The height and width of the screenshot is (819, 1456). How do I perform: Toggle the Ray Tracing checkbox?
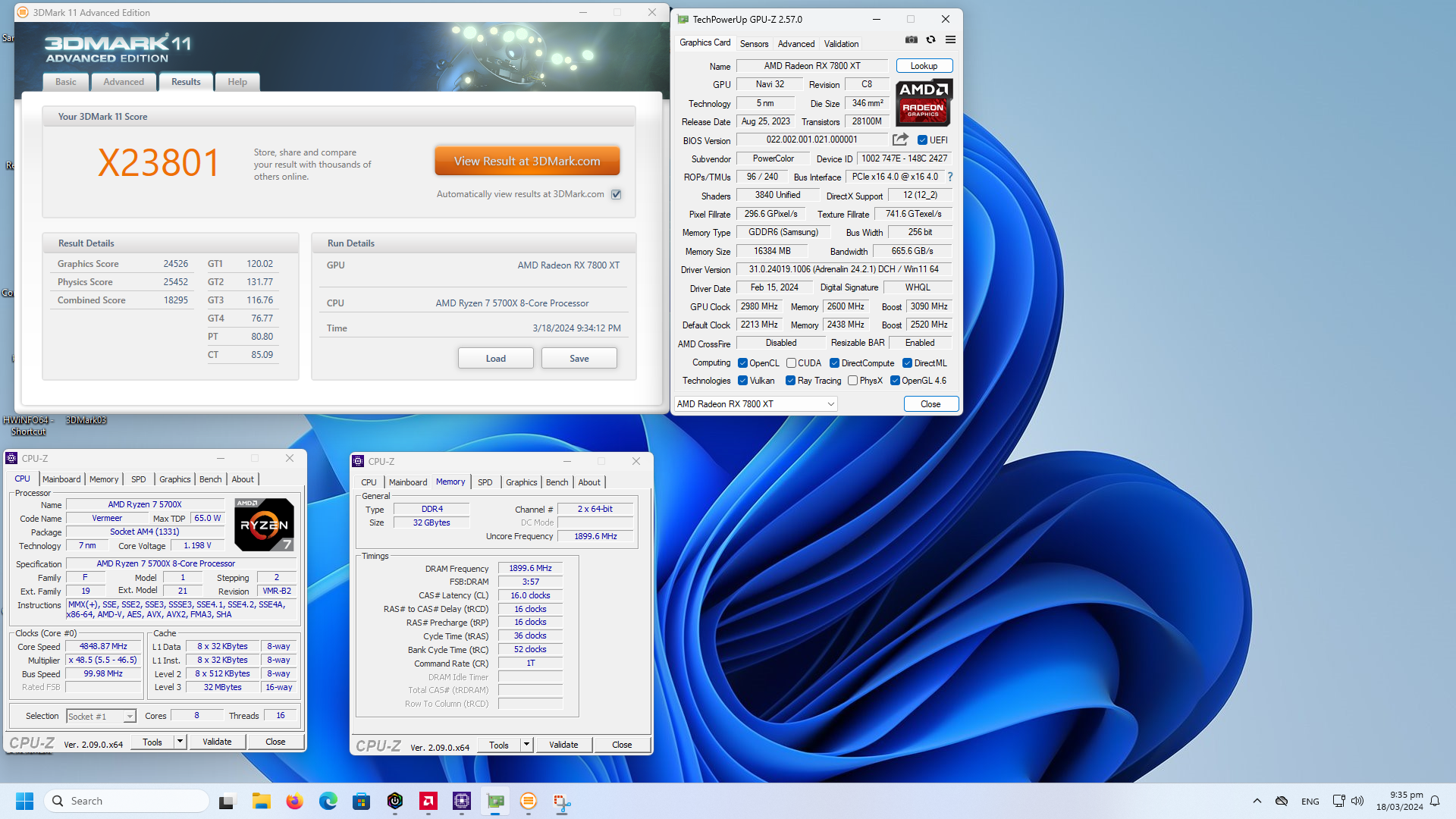click(x=790, y=381)
